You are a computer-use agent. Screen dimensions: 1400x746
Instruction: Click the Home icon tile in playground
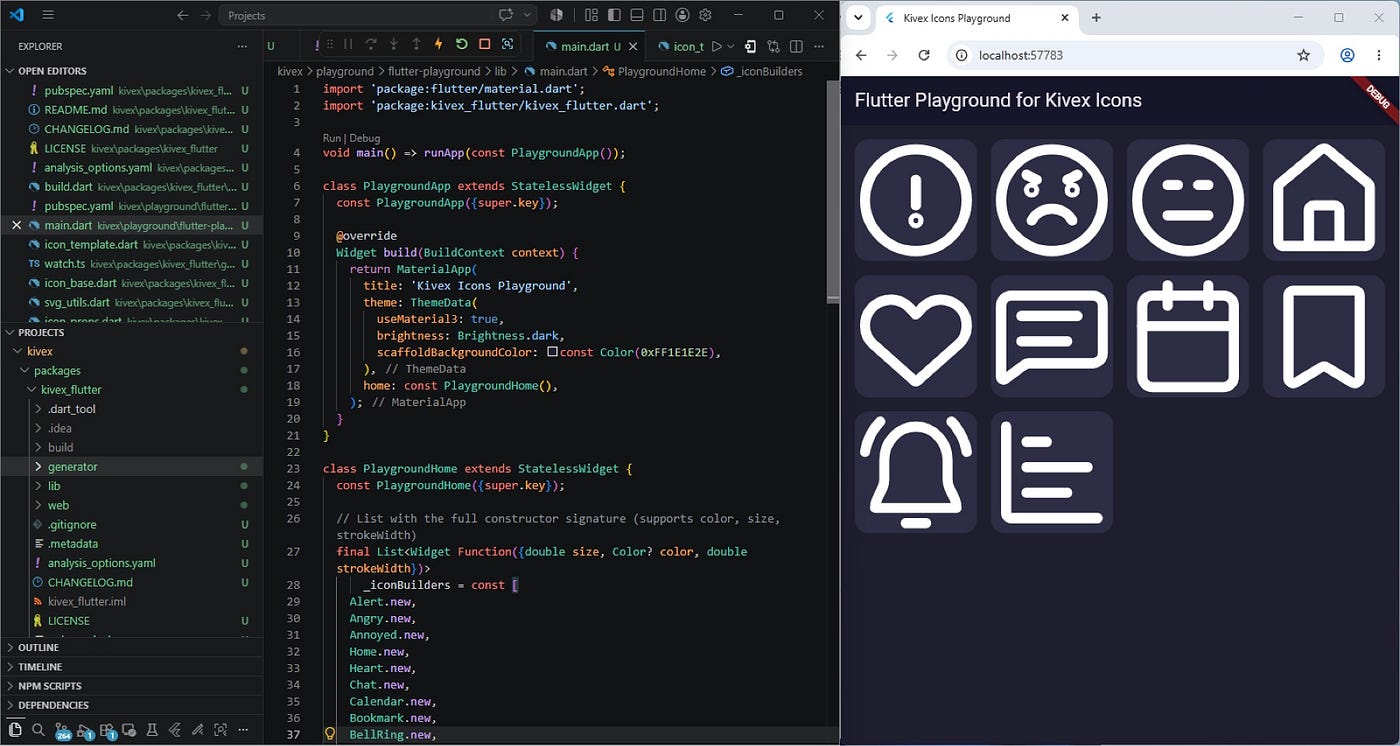pyautogui.click(x=1323, y=199)
